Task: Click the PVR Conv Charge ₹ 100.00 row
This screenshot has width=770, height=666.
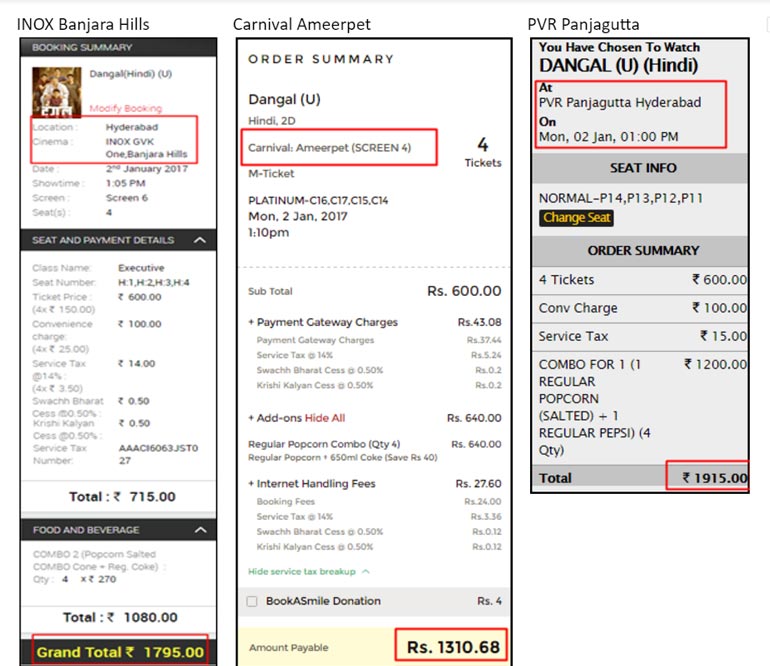Action: pyautogui.click(x=640, y=308)
